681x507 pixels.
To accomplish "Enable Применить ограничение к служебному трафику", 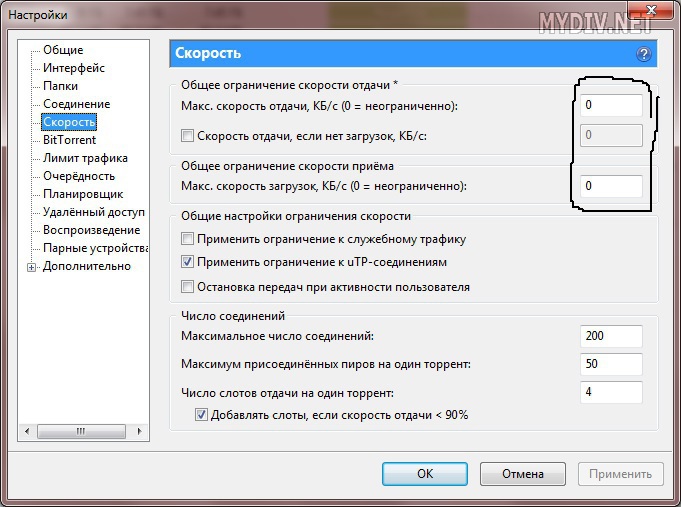I will [187, 239].
